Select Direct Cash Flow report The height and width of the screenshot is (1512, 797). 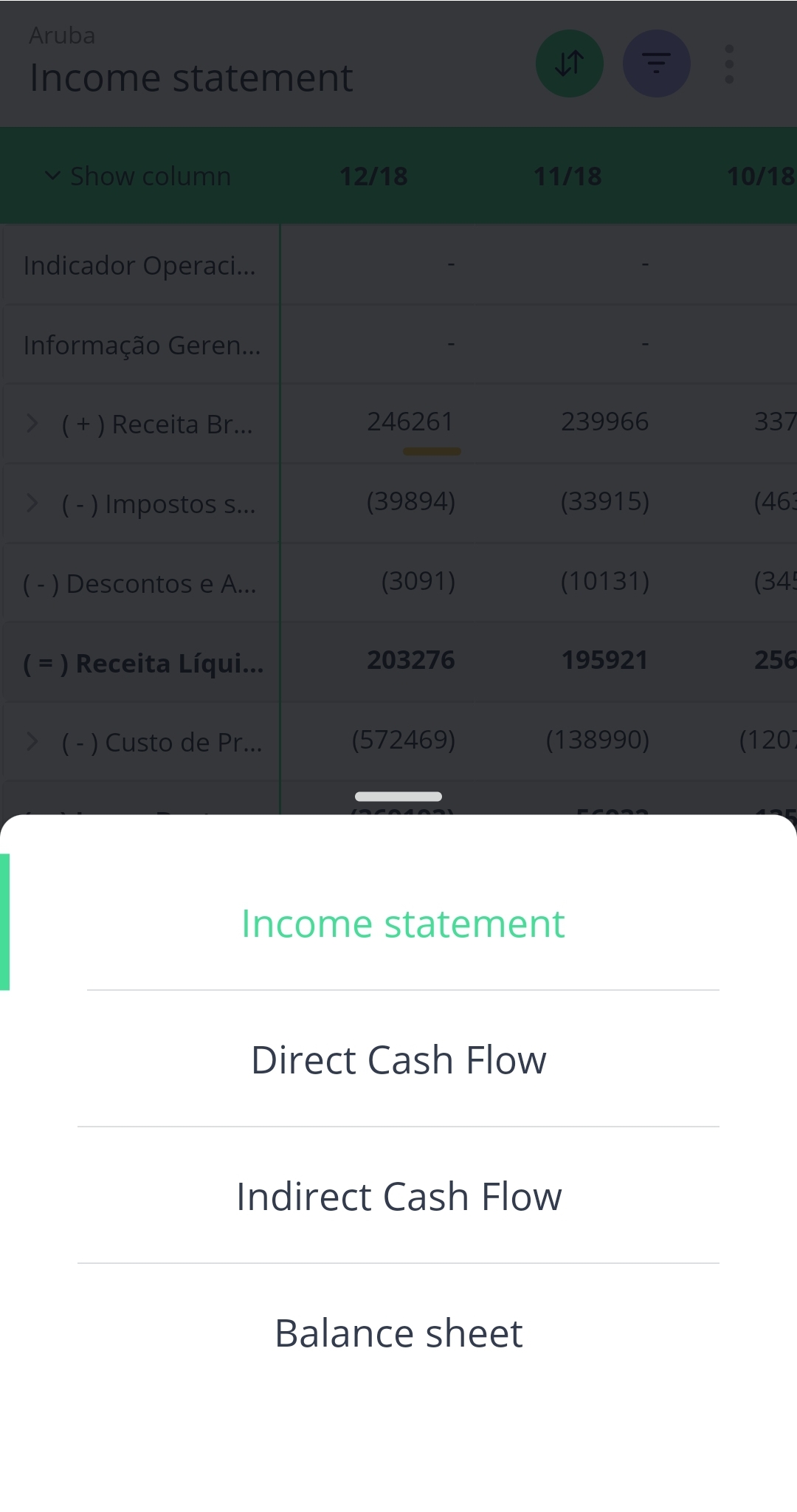[x=398, y=1059]
